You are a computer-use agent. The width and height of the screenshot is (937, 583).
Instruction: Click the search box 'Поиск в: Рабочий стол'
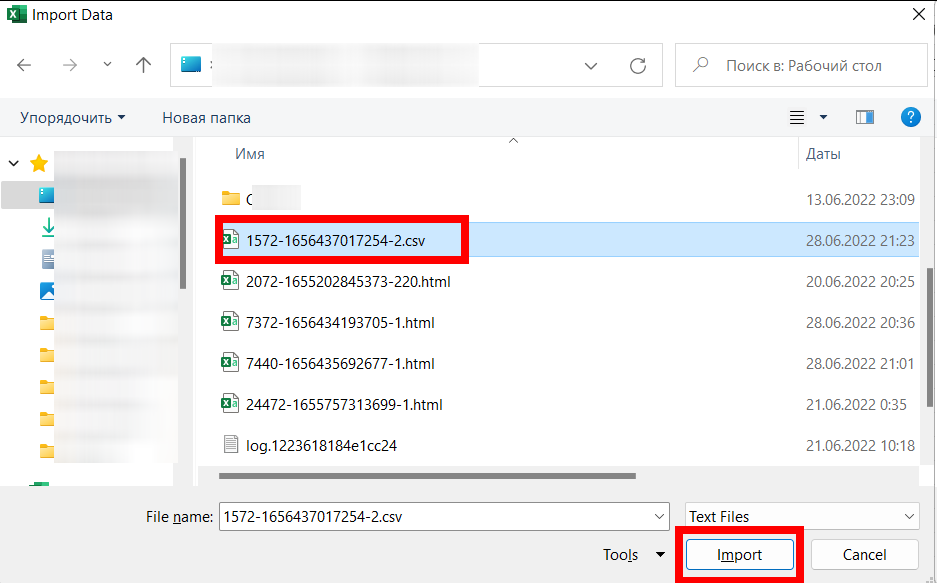pos(801,65)
